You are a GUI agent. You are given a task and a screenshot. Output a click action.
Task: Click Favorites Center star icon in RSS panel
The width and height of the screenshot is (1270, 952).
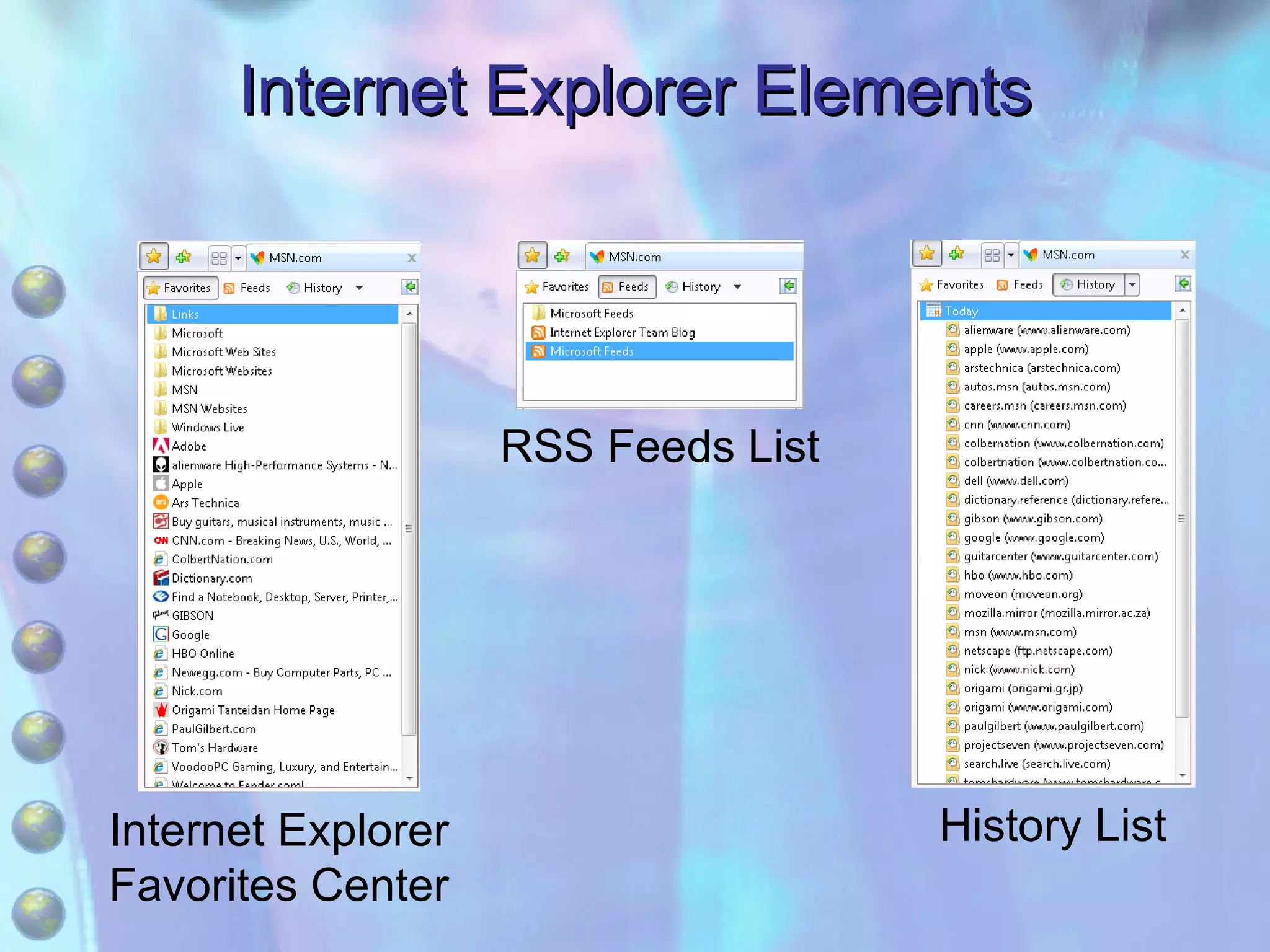point(532,255)
